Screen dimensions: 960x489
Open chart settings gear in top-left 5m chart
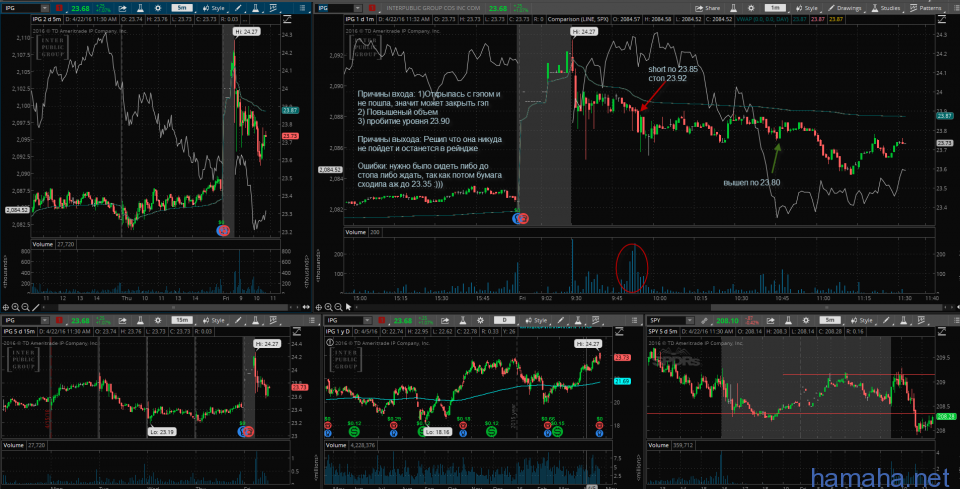158,9
